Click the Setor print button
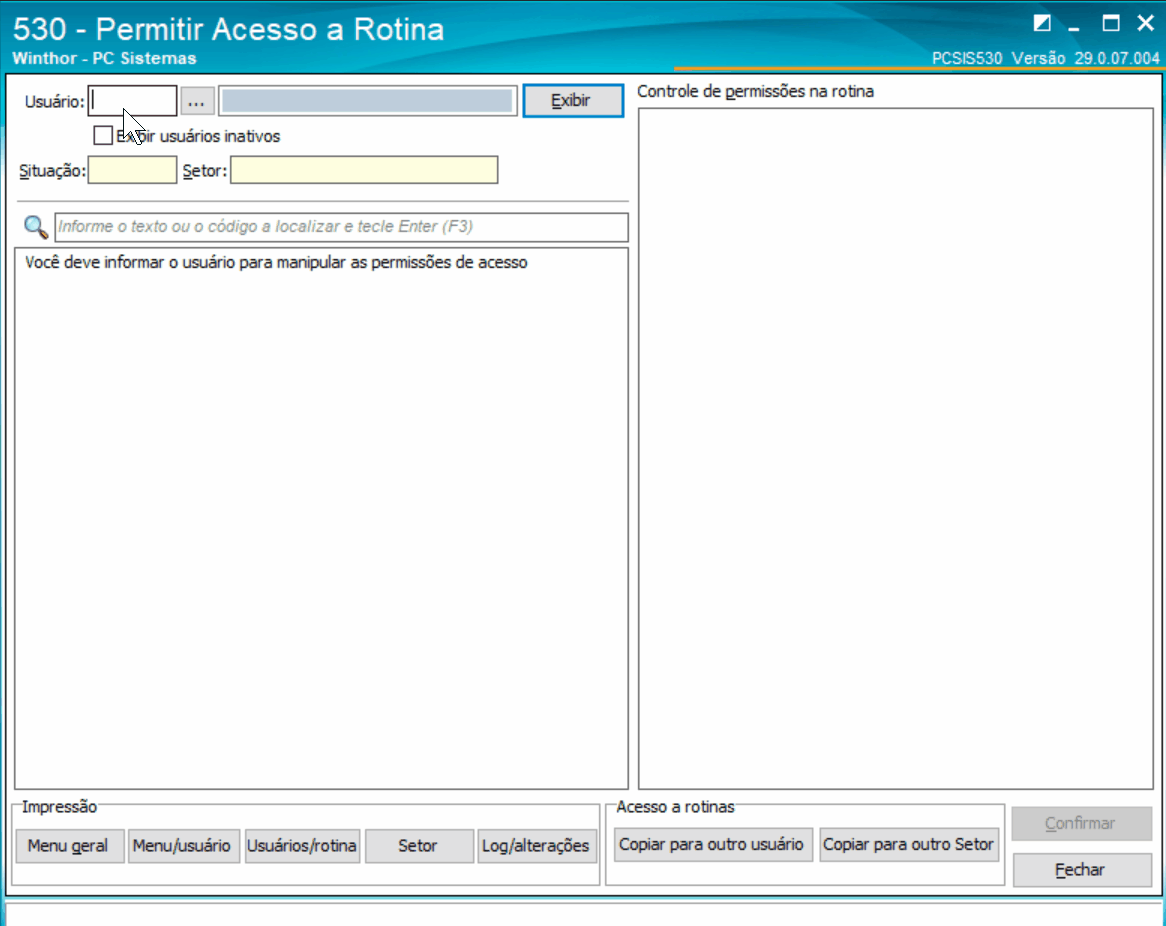This screenshot has height=926, width=1166. point(419,846)
